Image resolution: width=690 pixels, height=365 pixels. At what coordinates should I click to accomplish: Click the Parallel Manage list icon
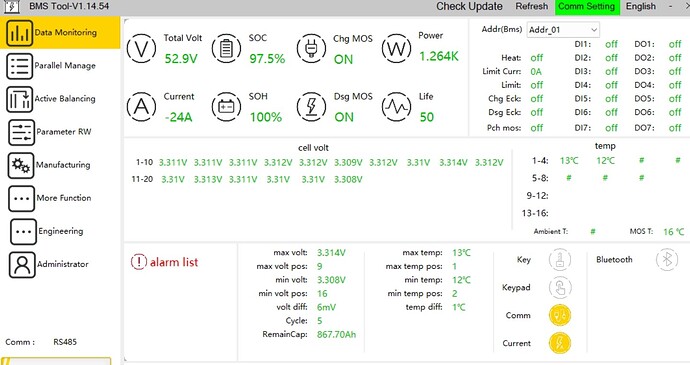coord(19,66)
